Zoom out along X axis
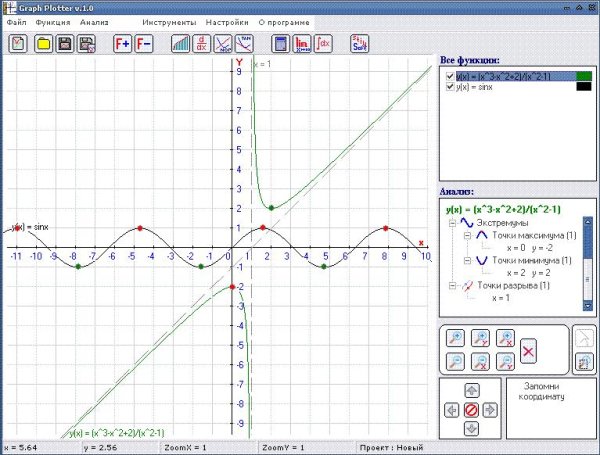 click(480, 362)
